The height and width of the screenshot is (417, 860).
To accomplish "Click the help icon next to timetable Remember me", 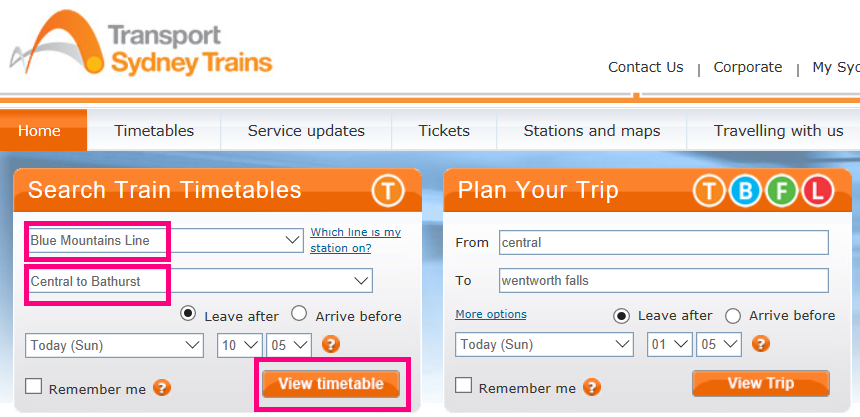I will click(x=162, y=388).
